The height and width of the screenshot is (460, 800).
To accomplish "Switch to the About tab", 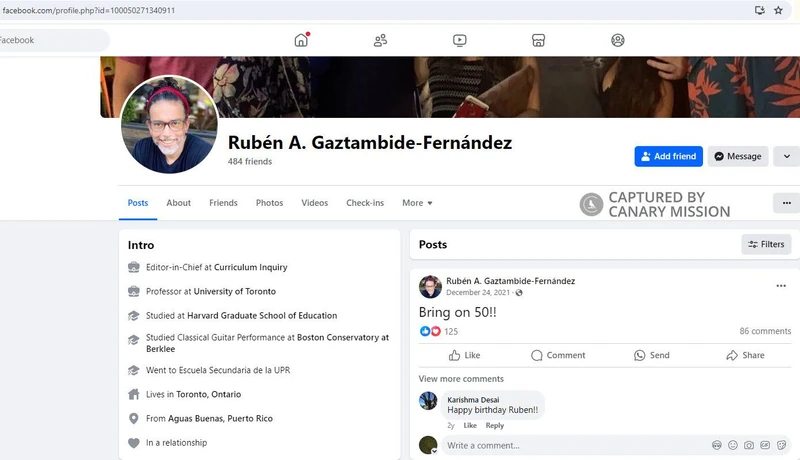I will 179,202.
